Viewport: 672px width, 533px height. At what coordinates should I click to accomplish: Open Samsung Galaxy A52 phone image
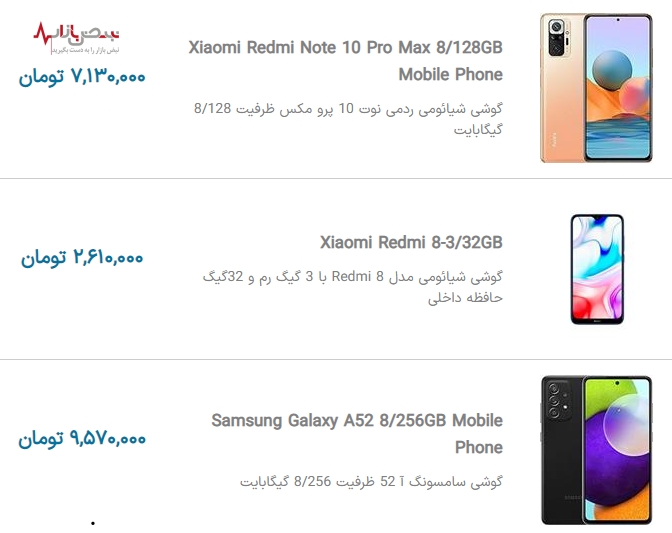coord(597,450)
